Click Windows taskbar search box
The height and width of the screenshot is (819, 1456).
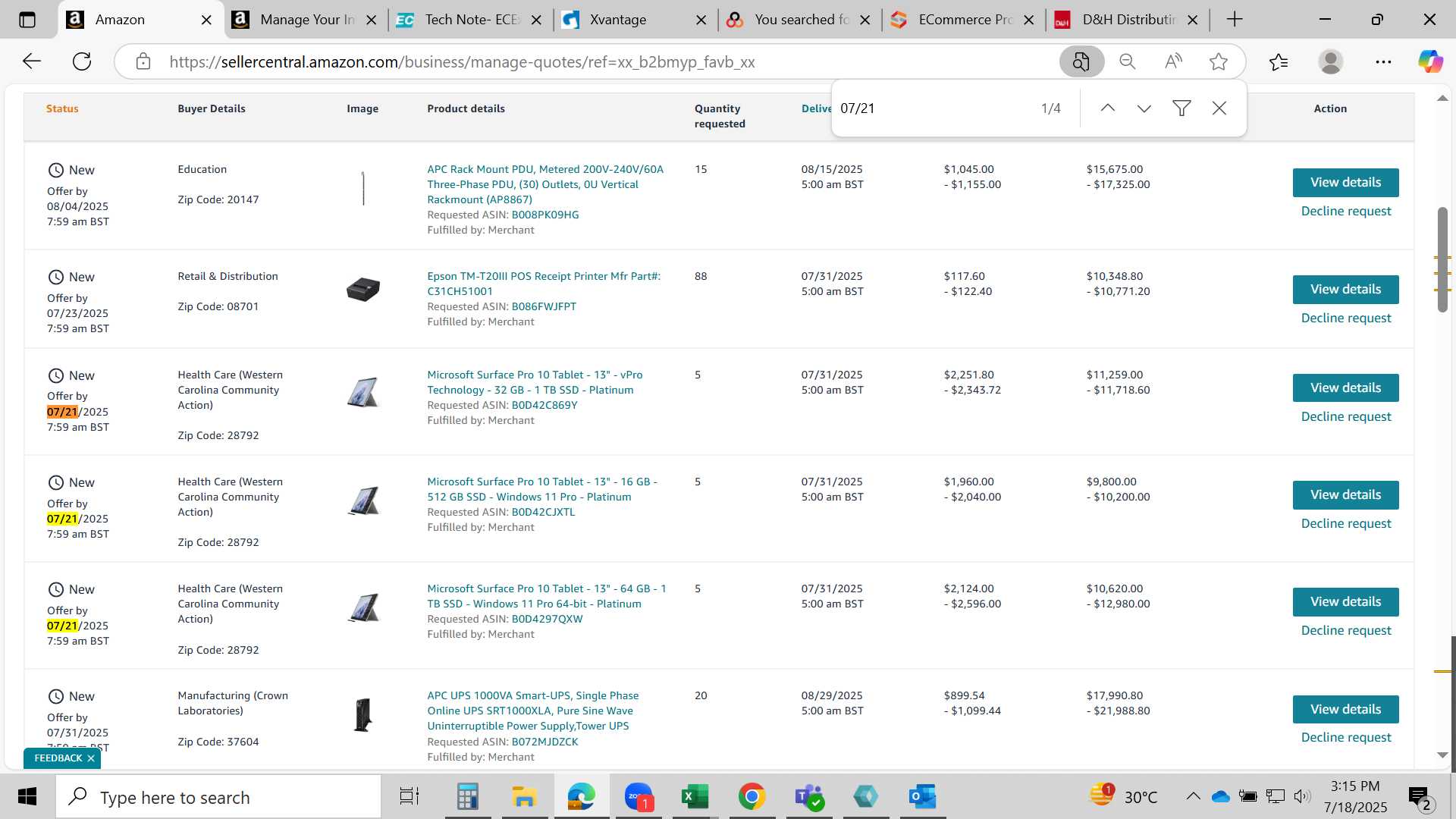[x=219, y=797]
